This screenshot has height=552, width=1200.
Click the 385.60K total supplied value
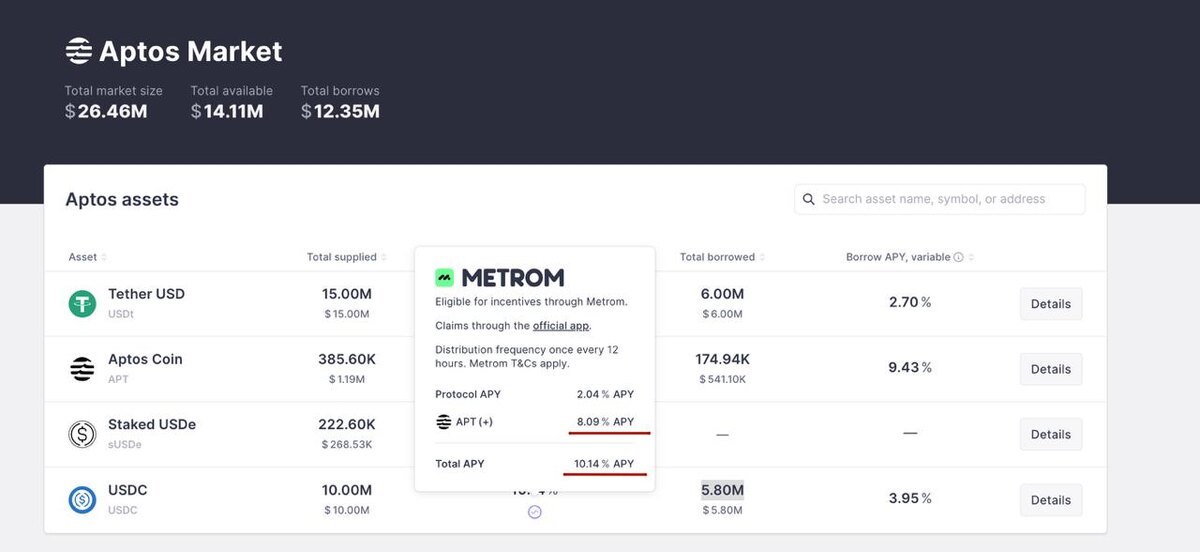pos(347,359)
